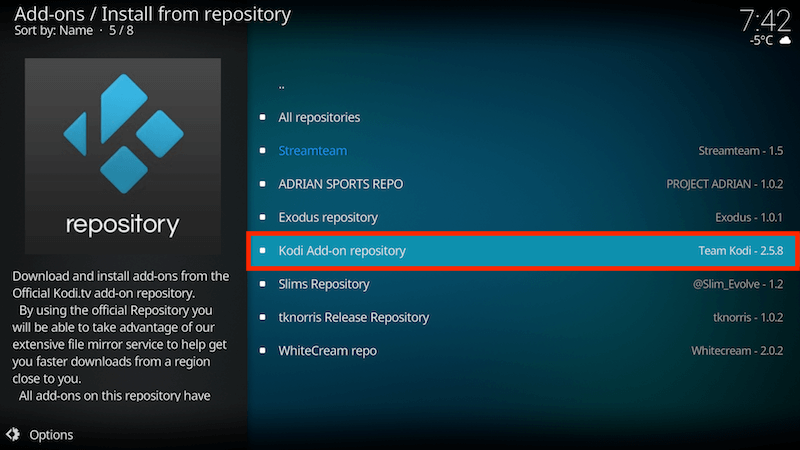
Task: Click the Options label
Action: pos(51,435)
